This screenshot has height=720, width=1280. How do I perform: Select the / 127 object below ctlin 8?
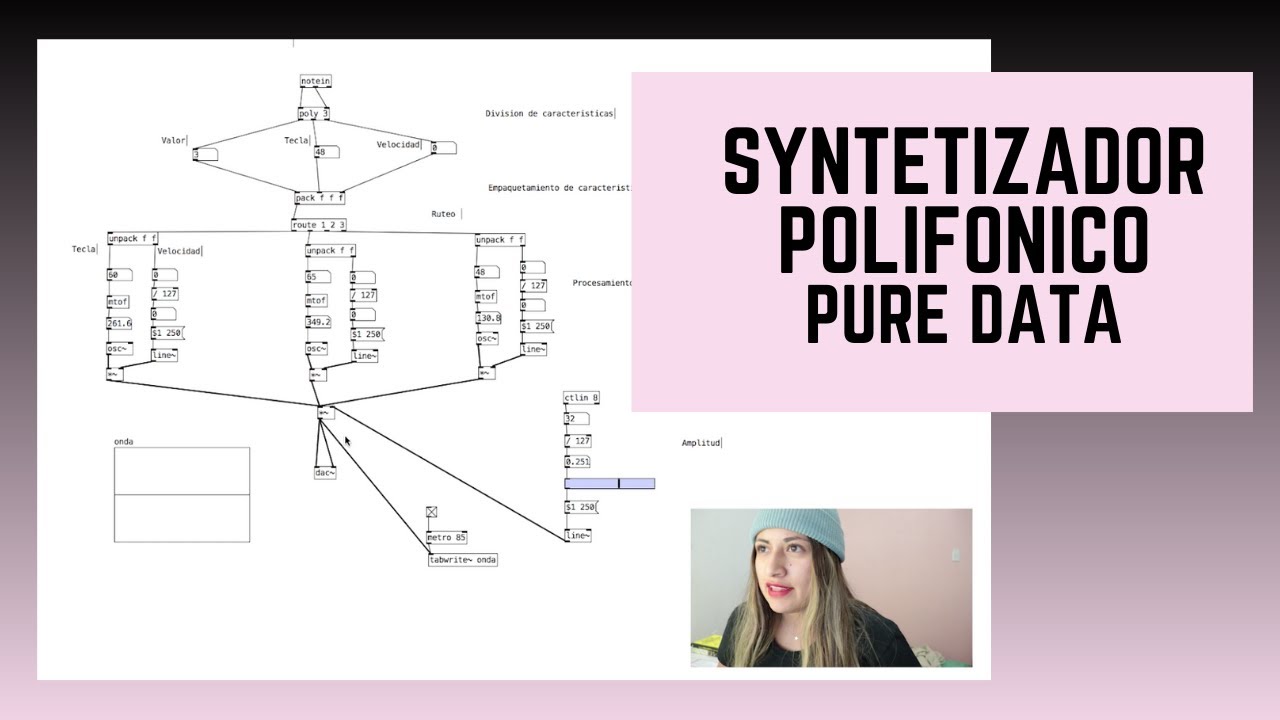point(578,440)
